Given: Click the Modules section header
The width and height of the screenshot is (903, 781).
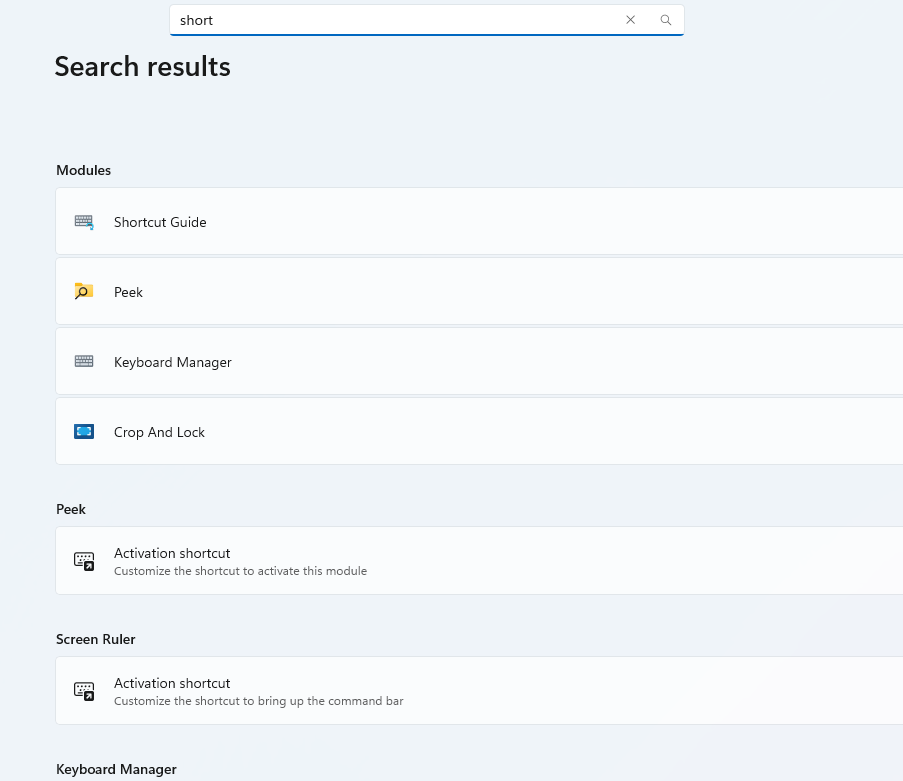Looking at the screenshot, I should 83,170.
